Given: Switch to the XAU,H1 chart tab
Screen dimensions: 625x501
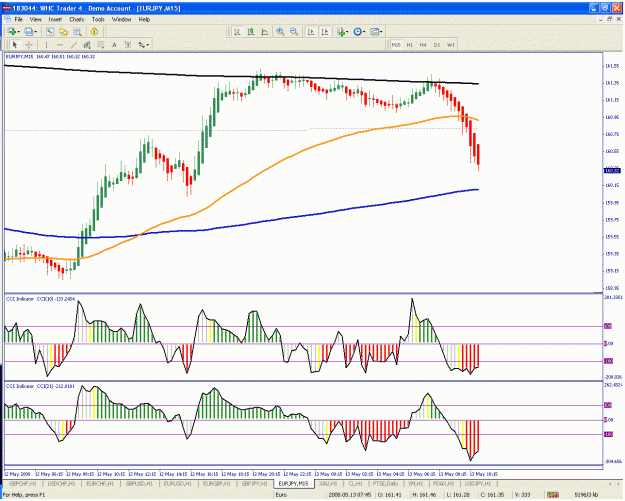Looking at the screenshot, I should point(329,483).
